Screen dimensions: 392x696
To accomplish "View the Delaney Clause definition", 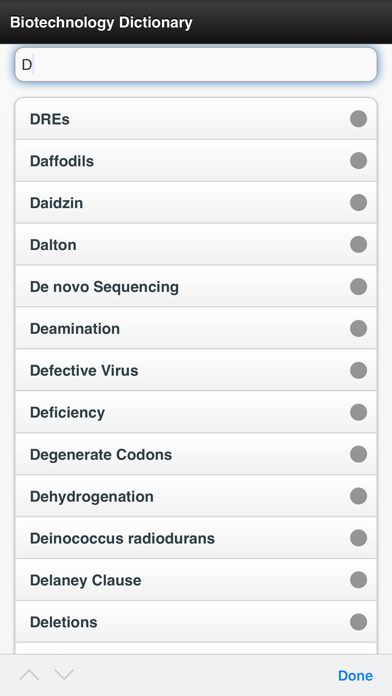I will (x=196, y=580).
